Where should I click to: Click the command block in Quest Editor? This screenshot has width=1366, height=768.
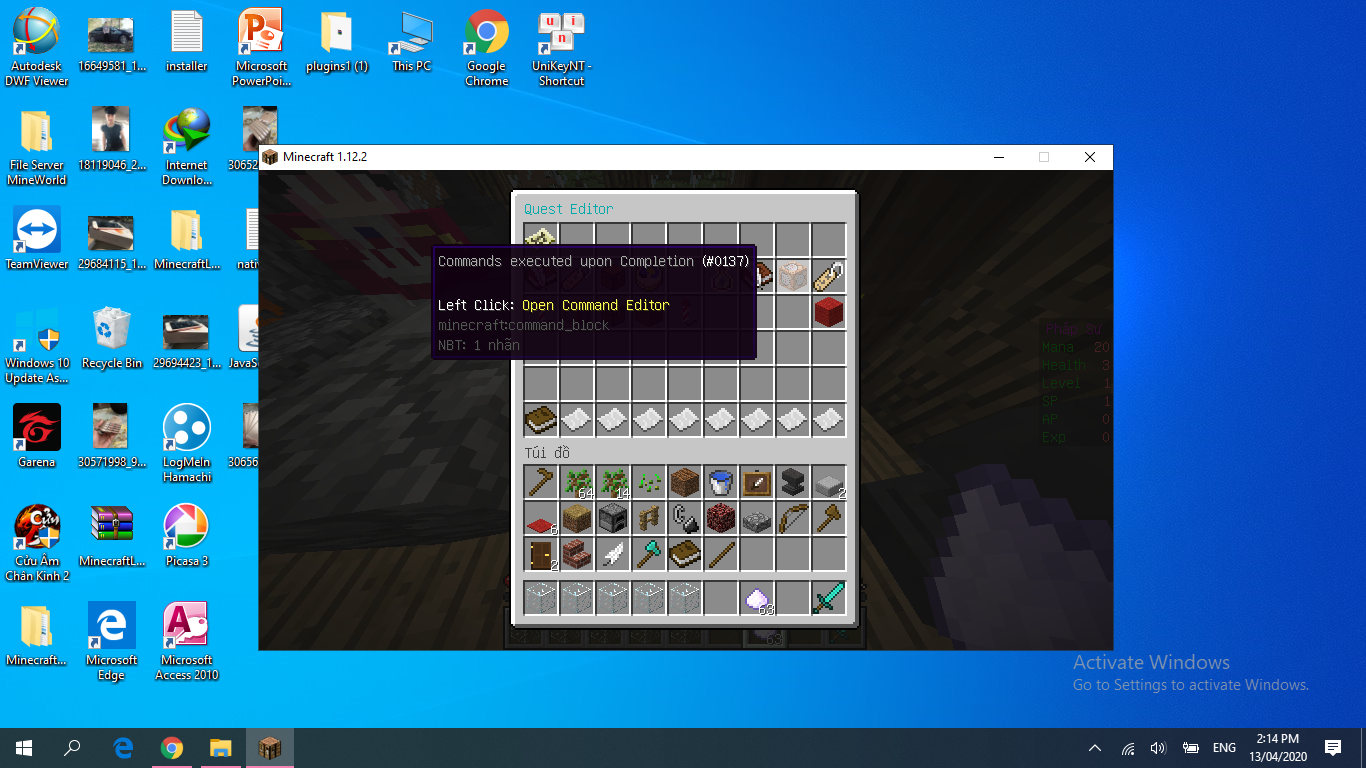793,276
